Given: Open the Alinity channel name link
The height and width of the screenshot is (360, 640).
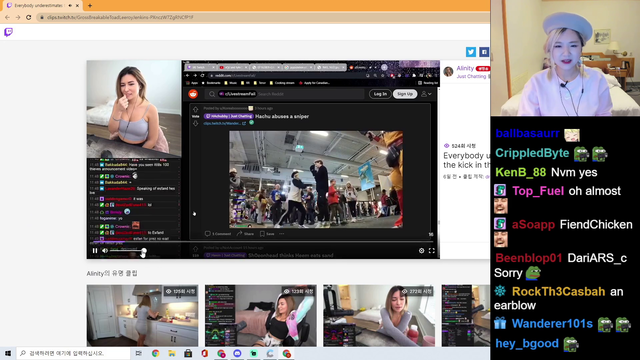Looking at the screenshot, I should [x=465, y=68].
